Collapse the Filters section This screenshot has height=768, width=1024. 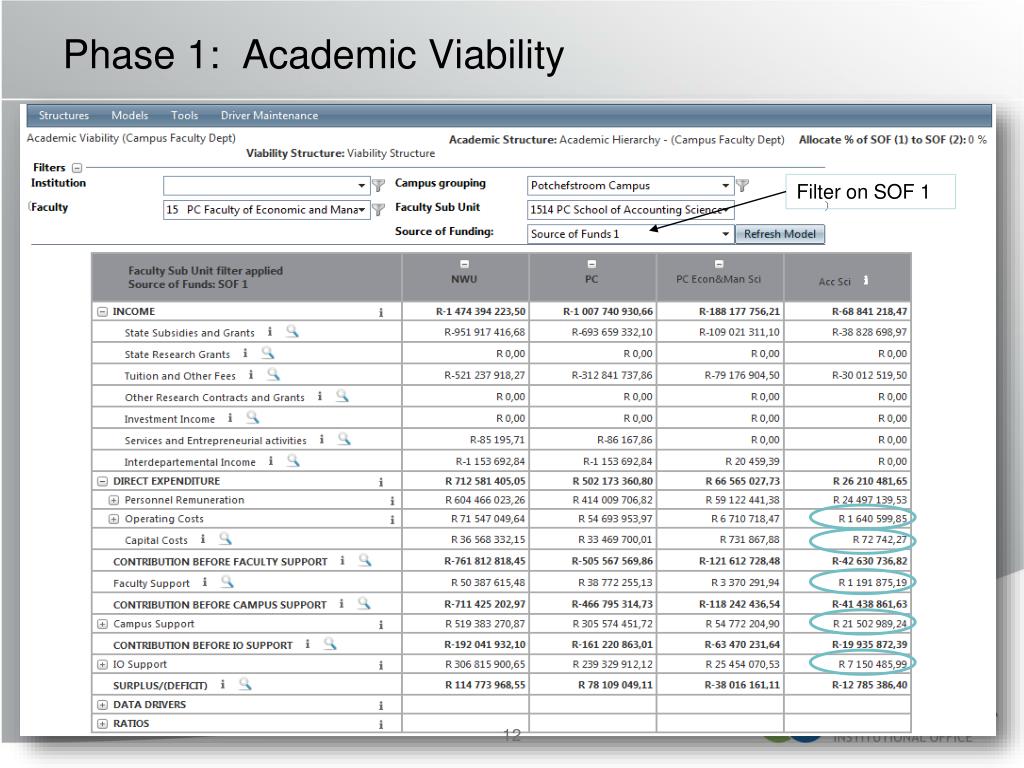coord(76,168)
